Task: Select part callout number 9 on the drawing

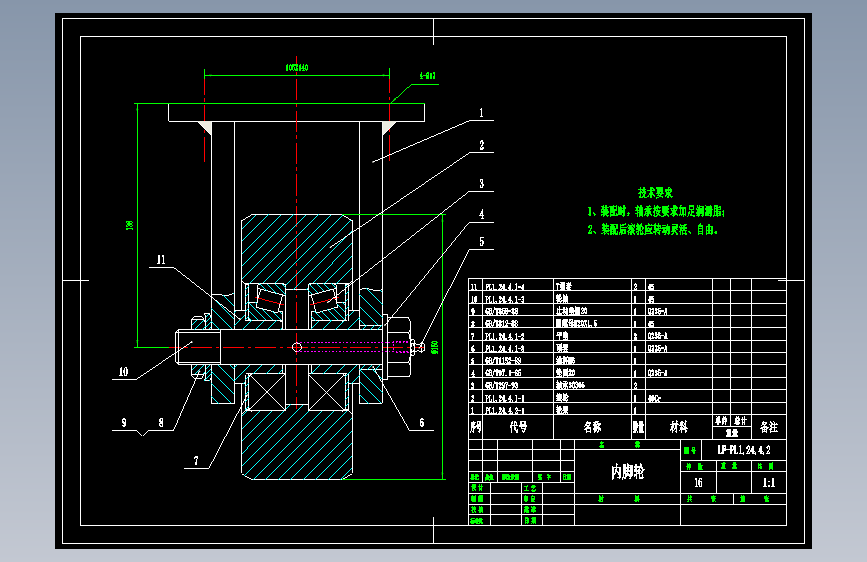Action: pos(124,423)
